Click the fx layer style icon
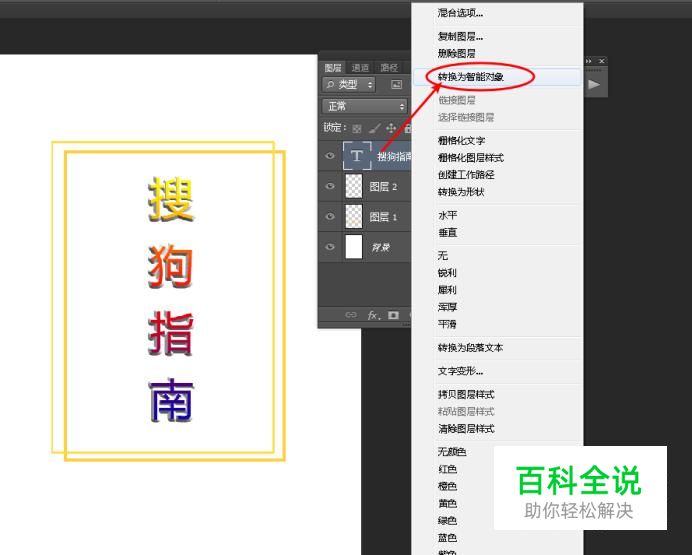Viewport: 692px width, 555px height. point(373,315)
